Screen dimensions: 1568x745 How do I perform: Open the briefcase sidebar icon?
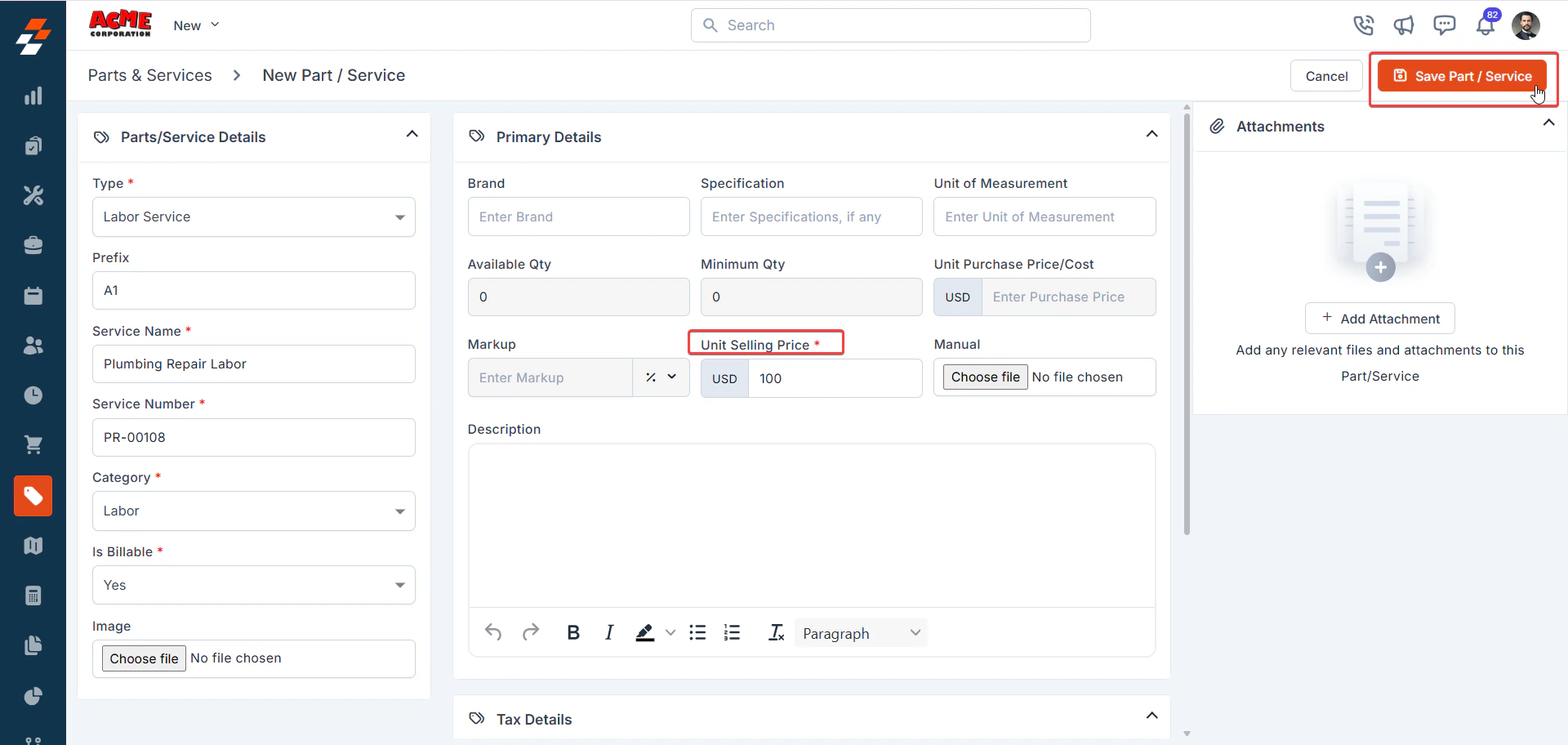click(33, 245)
